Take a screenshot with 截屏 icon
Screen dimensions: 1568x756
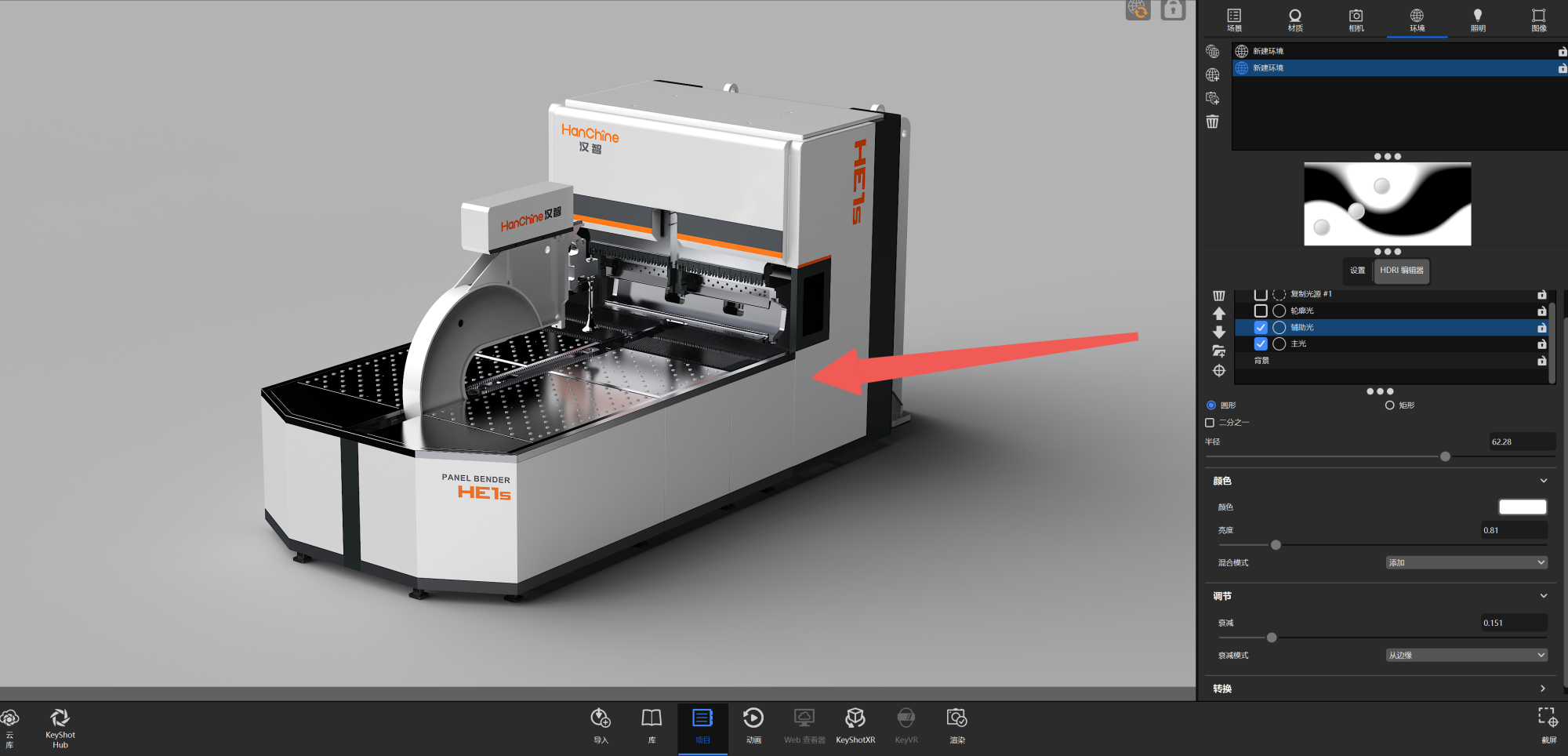click(x=1548, y=725)
